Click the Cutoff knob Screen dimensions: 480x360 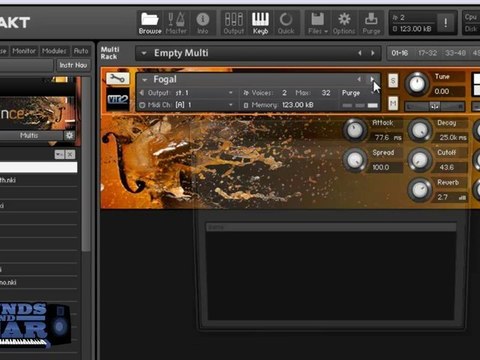[420, 160]
